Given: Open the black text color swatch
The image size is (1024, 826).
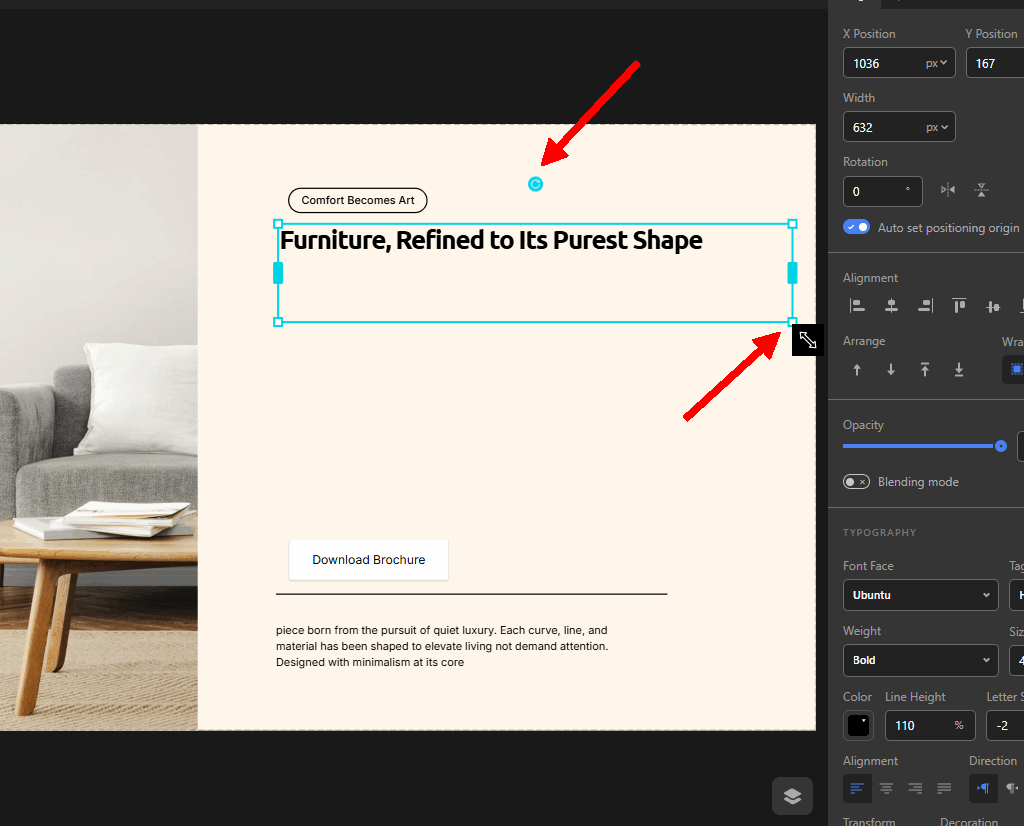Looking at the screenshot, I should coord(858,725).
